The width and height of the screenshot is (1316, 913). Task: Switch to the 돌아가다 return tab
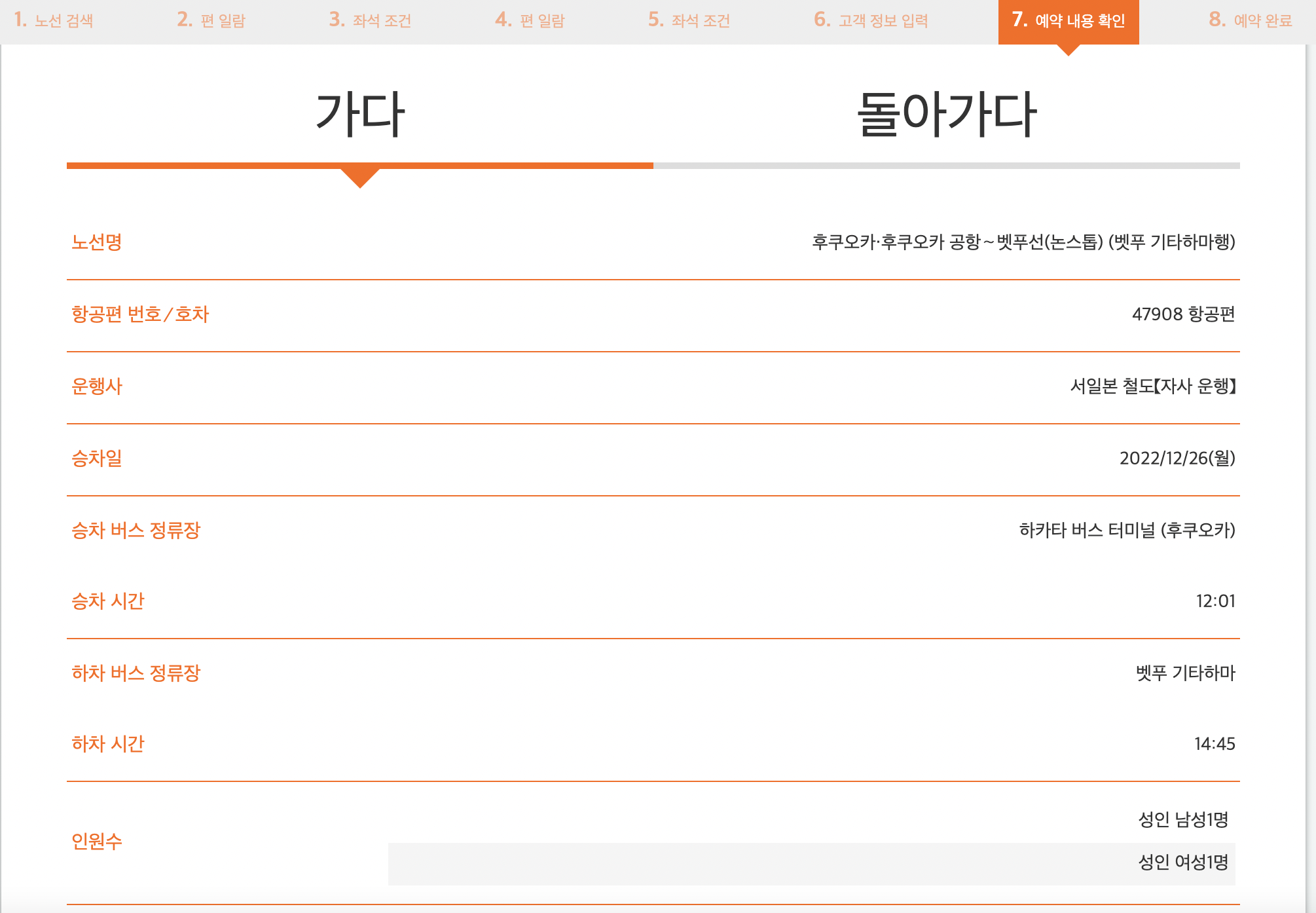[946, 115]
